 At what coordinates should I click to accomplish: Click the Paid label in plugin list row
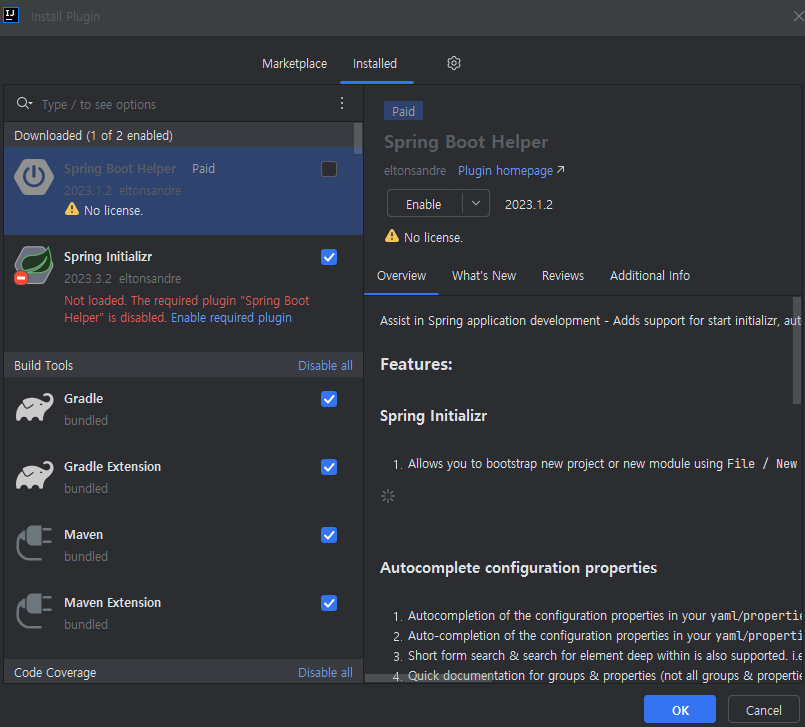[203, 168]
